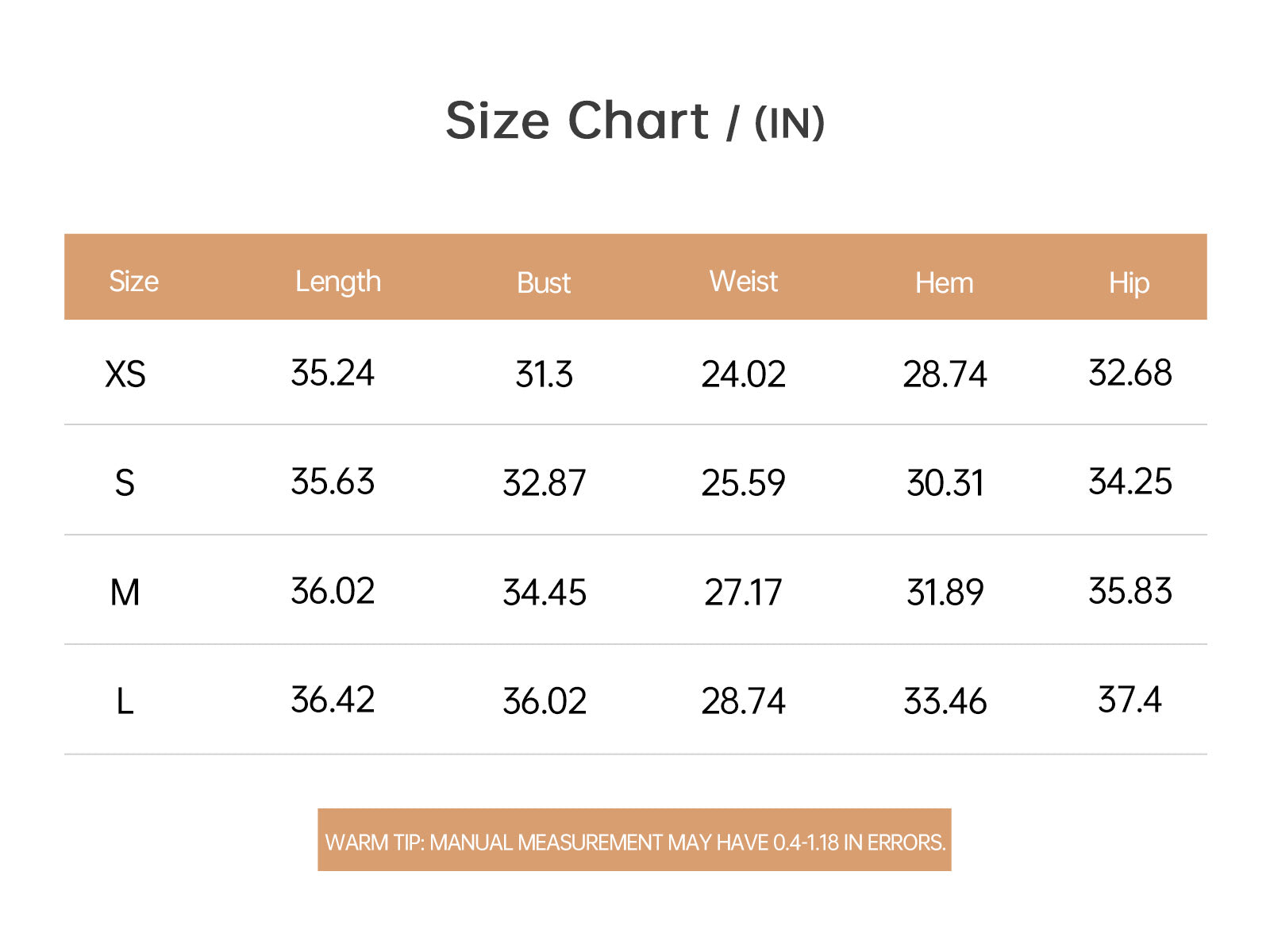Screen dimensions: 1270x952
Task: Select the Hem column header
Action: [x=944, y=283]
